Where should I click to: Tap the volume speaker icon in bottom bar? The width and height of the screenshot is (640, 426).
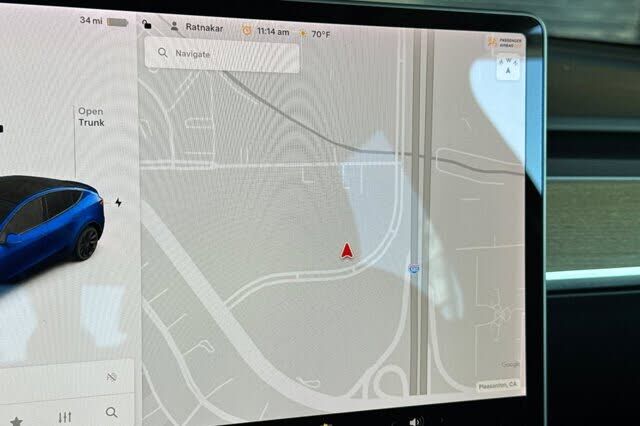tap(415, 421)
